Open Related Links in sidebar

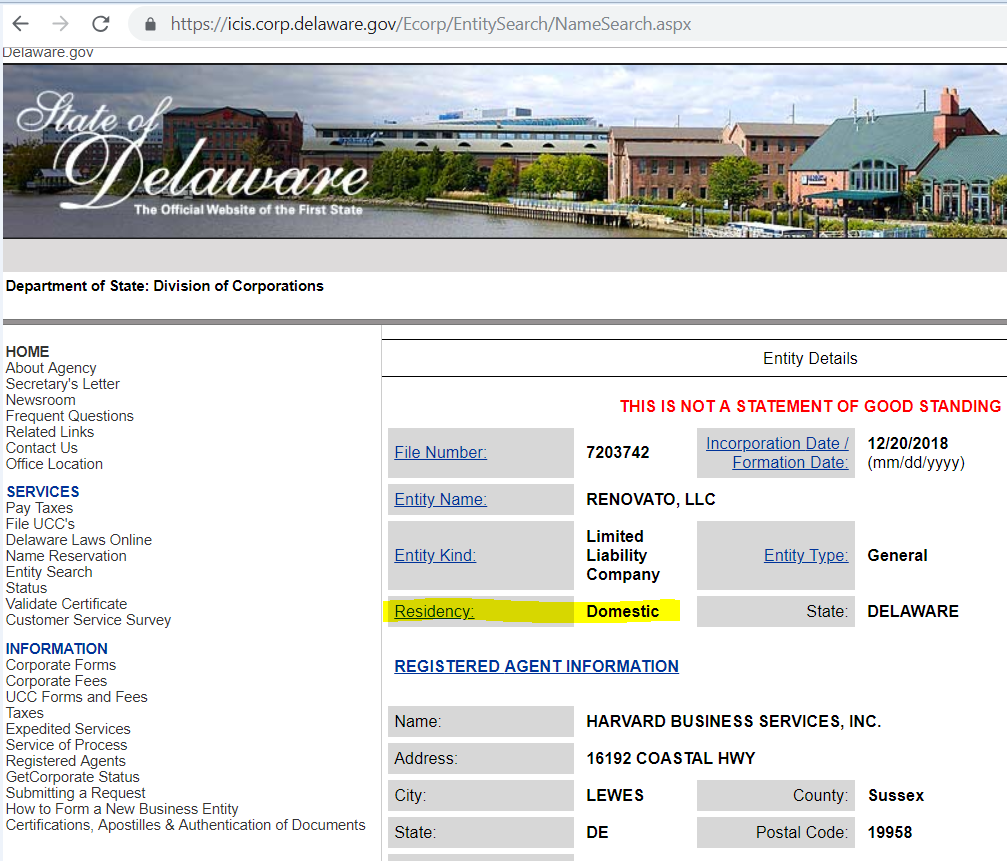(49, 432)
